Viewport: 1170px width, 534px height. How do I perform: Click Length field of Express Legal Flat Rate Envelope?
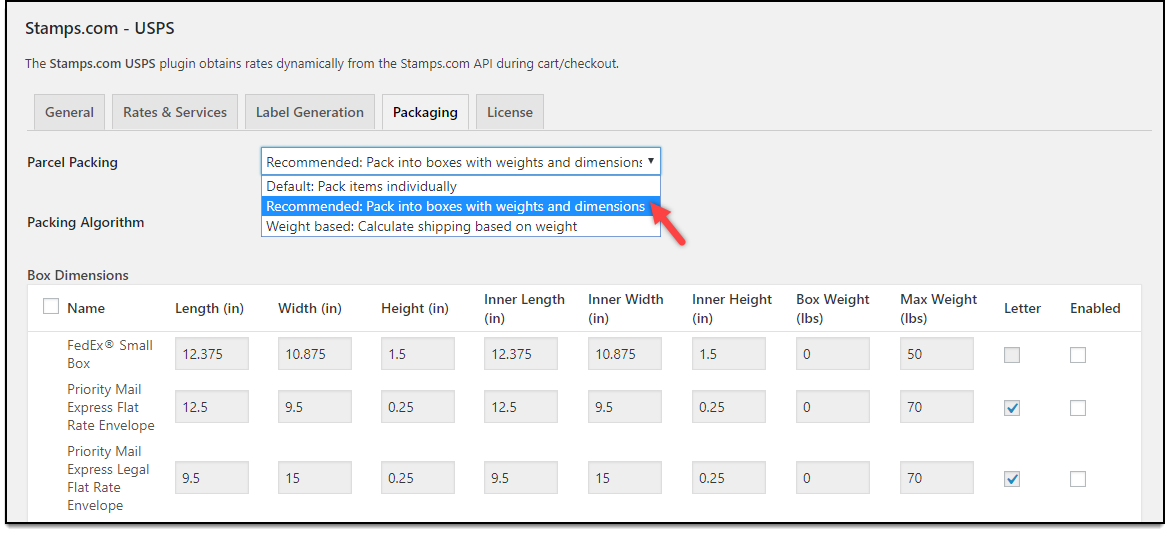click(x=212, y=478)
